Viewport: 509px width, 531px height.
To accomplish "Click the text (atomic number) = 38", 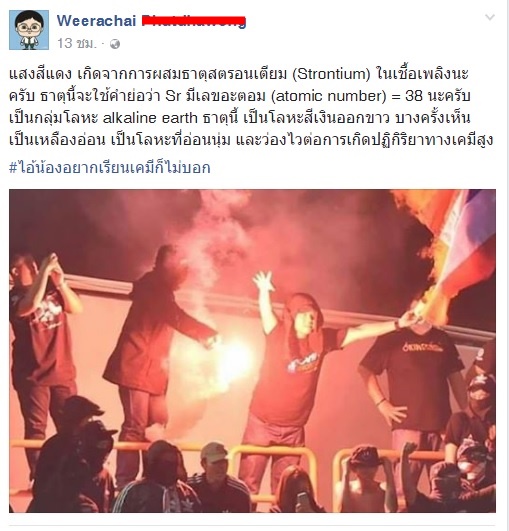I will pyautogui.click(x=346, y=96).
